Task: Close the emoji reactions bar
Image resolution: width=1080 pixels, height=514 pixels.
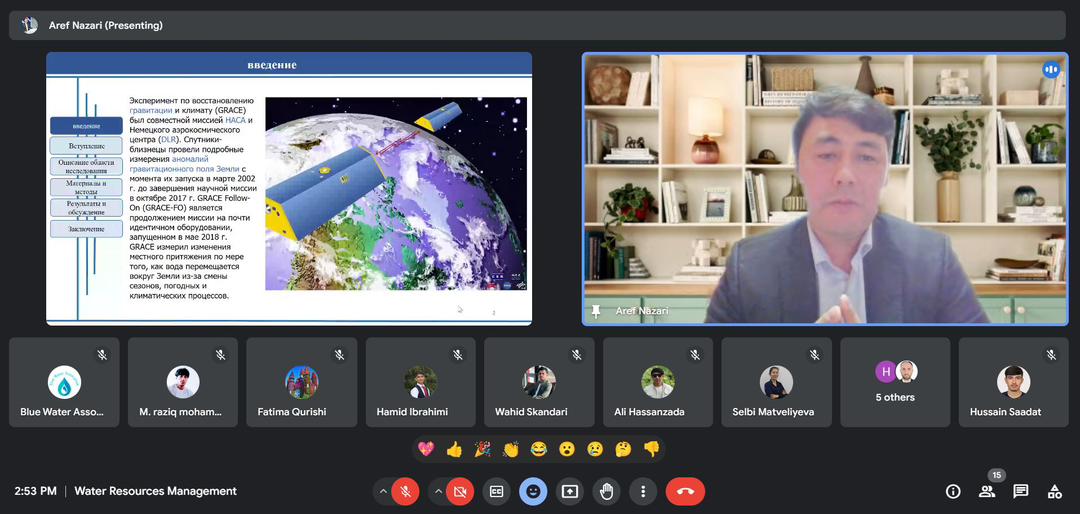Action: tap(533, 491)
